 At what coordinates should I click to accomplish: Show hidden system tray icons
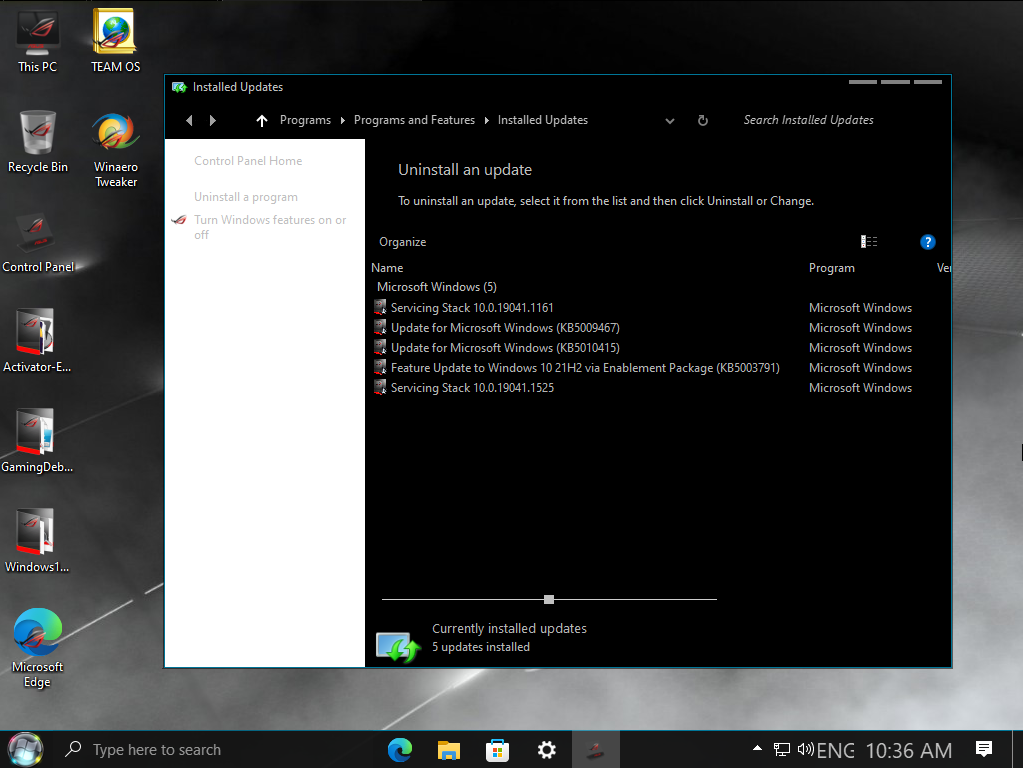pyautogui.click(x=757, y=748)
